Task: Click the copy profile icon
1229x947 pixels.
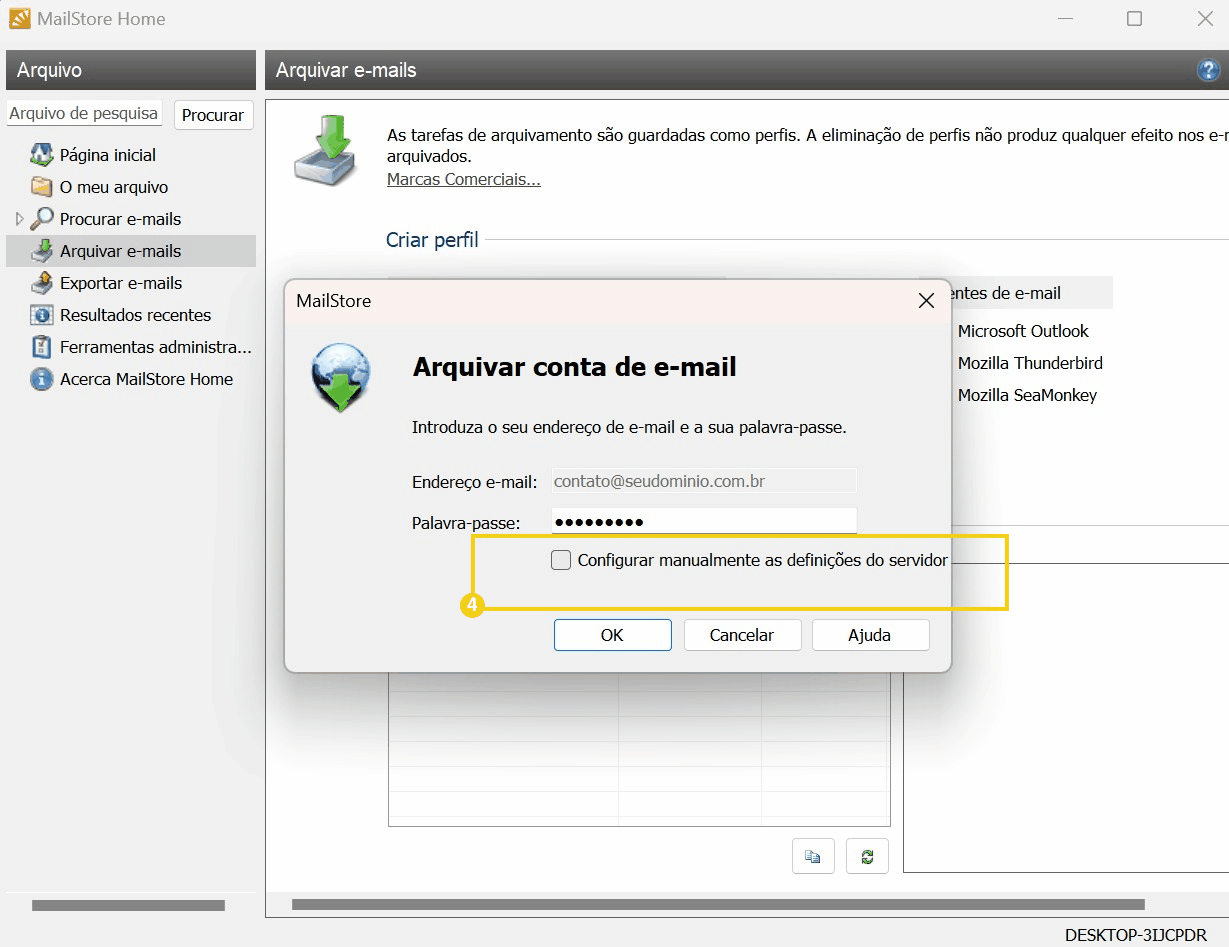Action: [x=813, y=856]
